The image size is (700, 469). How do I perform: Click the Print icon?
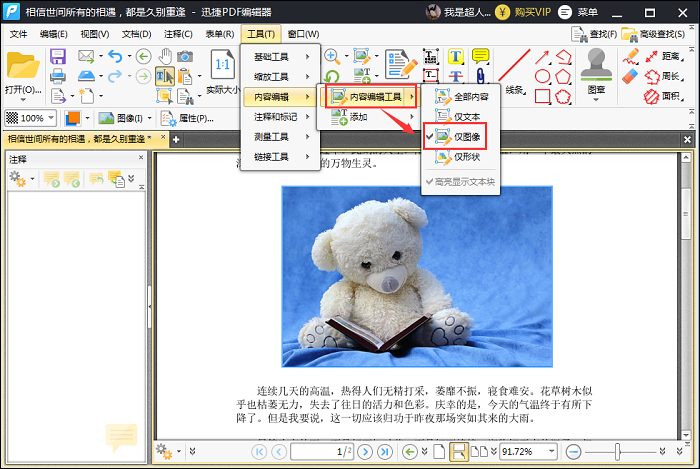click(58, 76)
